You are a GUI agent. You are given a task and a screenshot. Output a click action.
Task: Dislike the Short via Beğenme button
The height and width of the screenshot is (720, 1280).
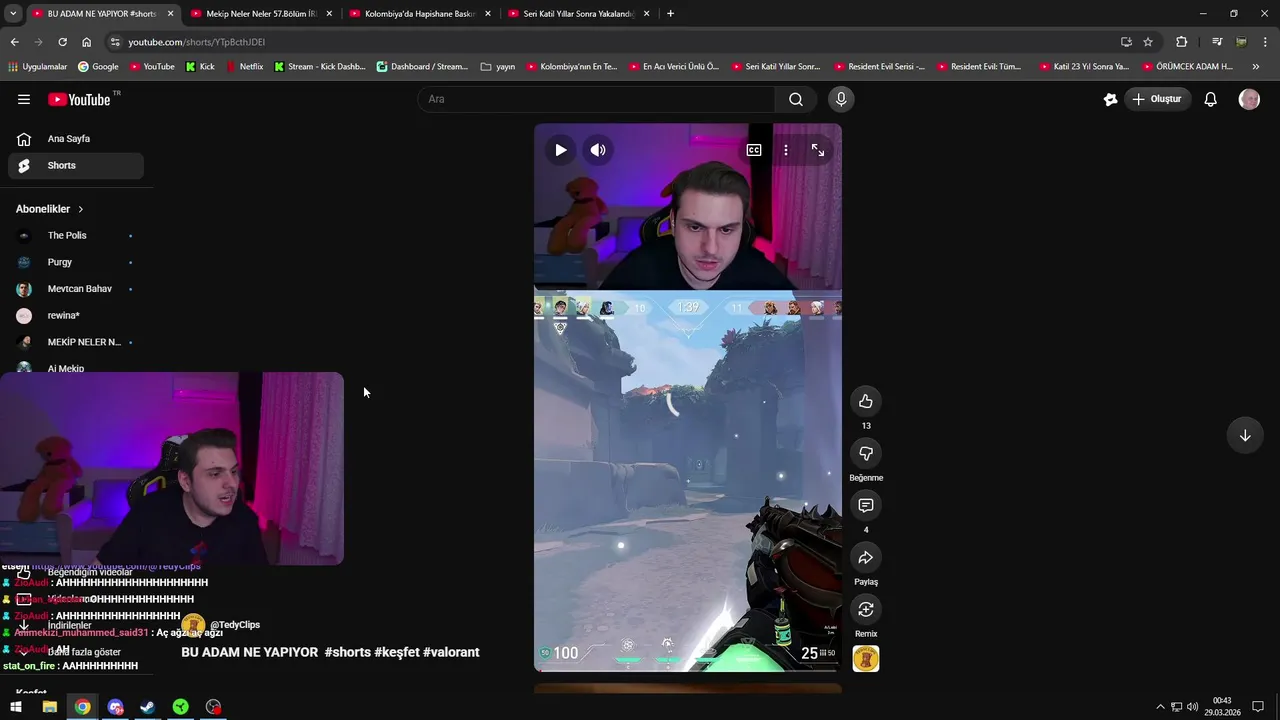pyautogui.click(x=866, y=453)
